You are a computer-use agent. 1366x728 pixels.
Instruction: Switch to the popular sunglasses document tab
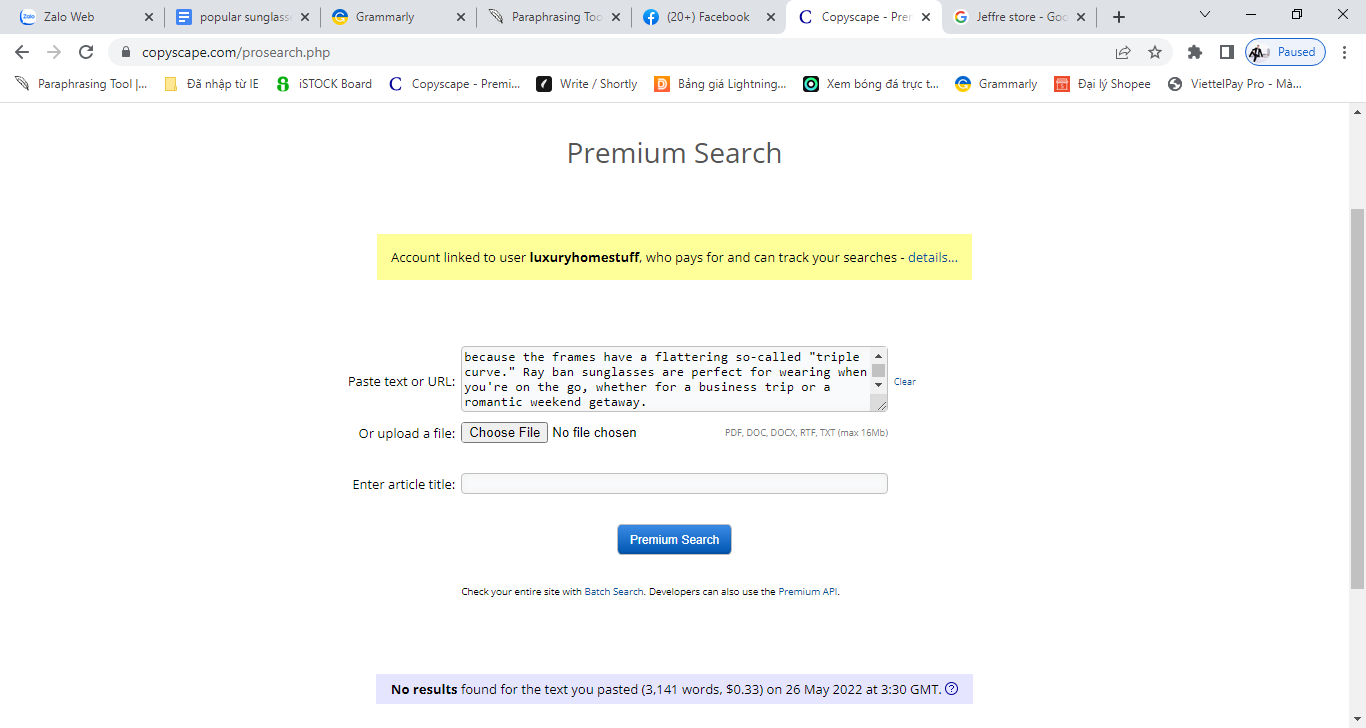click(x=241, y=17)
